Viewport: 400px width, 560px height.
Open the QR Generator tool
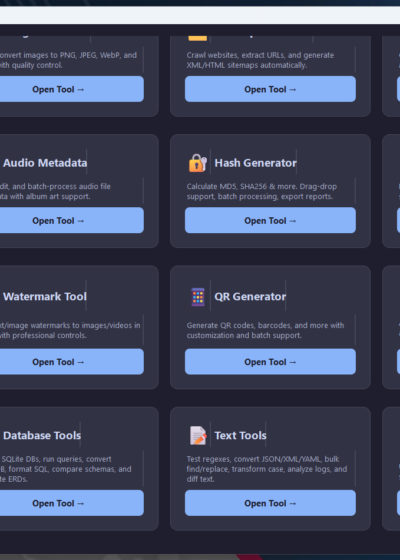(270, 362)
